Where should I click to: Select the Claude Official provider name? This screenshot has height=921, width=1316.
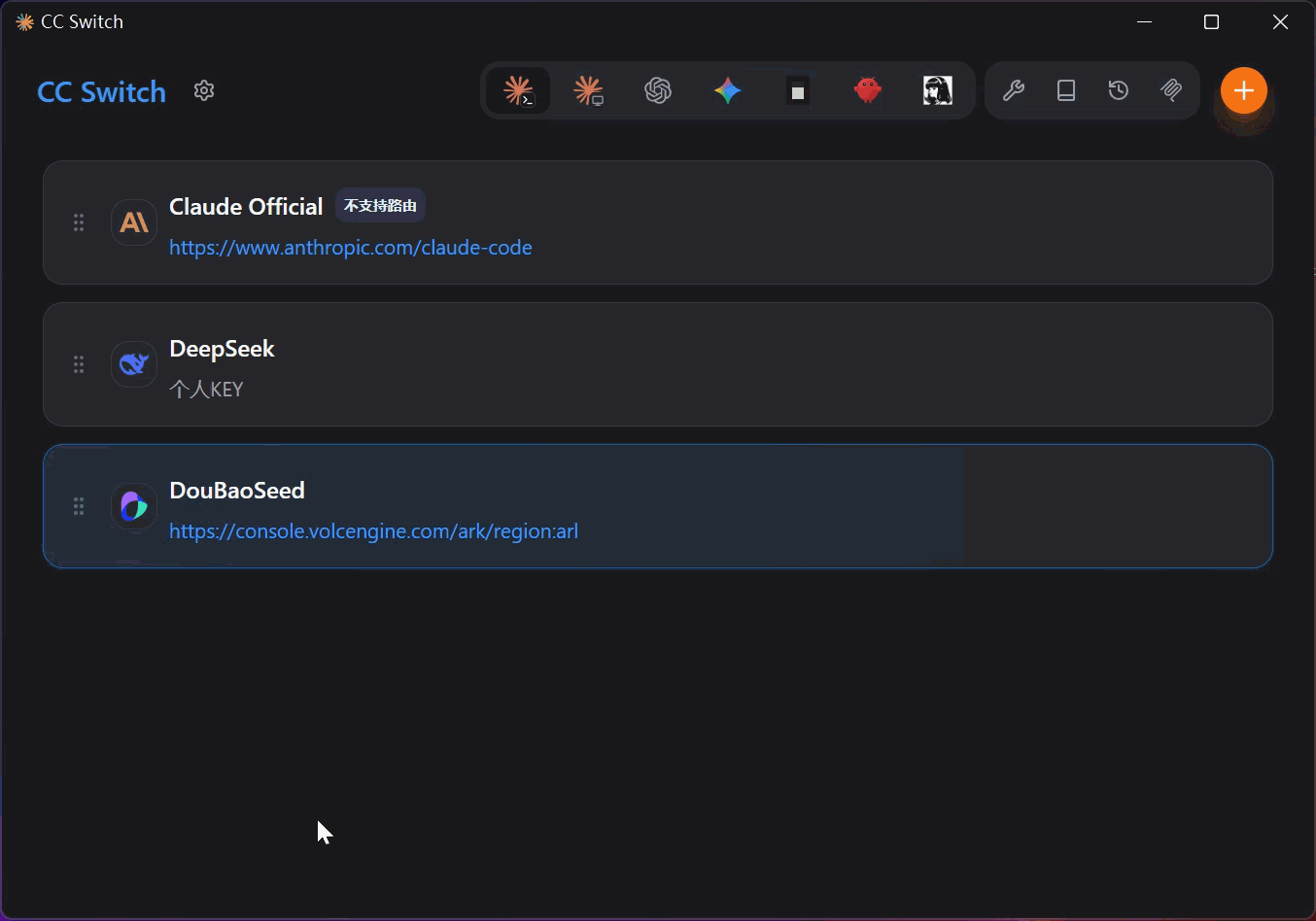coord(246,206)
